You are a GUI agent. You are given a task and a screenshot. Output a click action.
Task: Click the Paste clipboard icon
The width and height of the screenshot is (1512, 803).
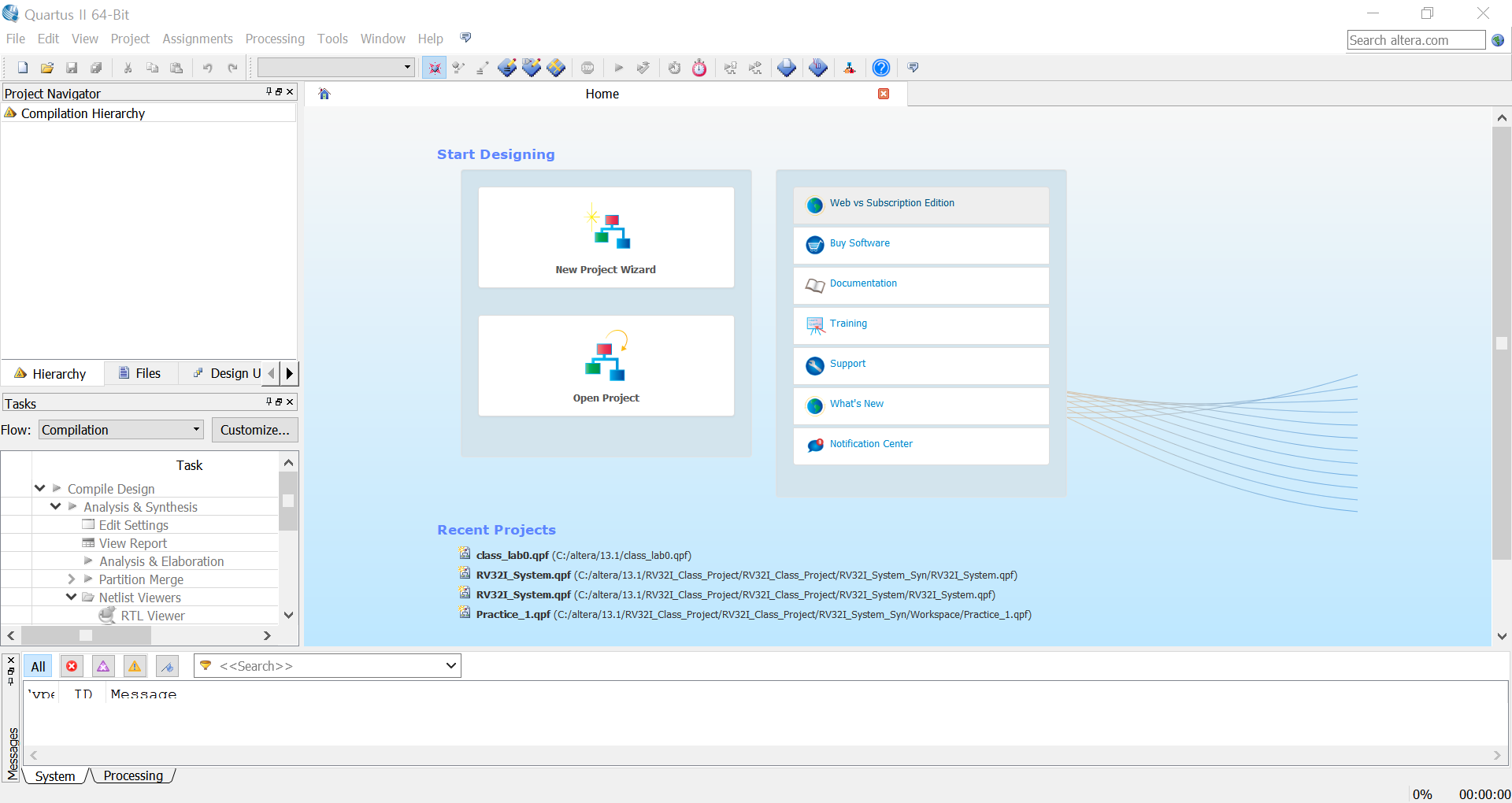pos(176,68)
